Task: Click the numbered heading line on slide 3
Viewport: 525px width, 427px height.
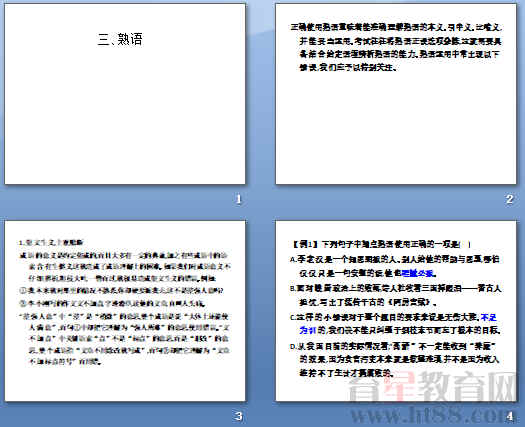Action: pos(51,242)
